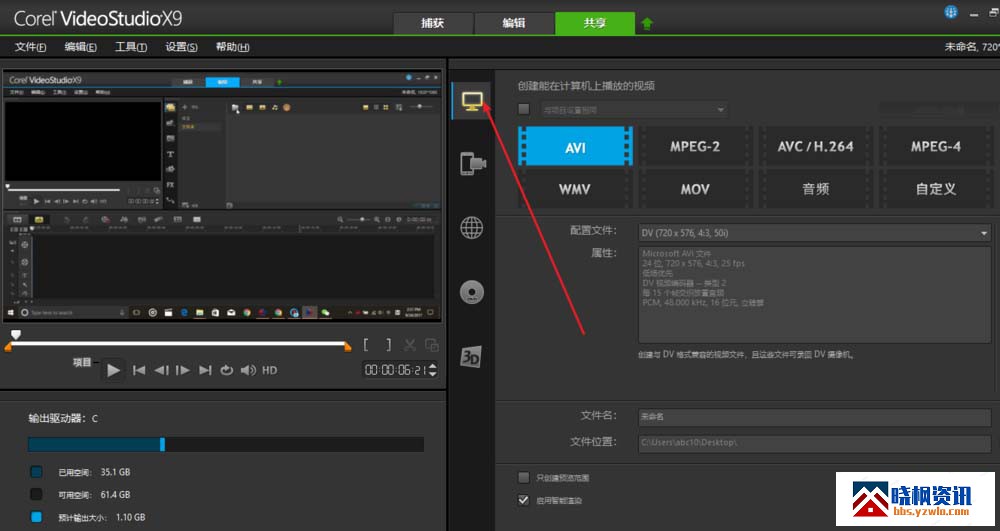Click the green upload arrow icon

[647, 24]
